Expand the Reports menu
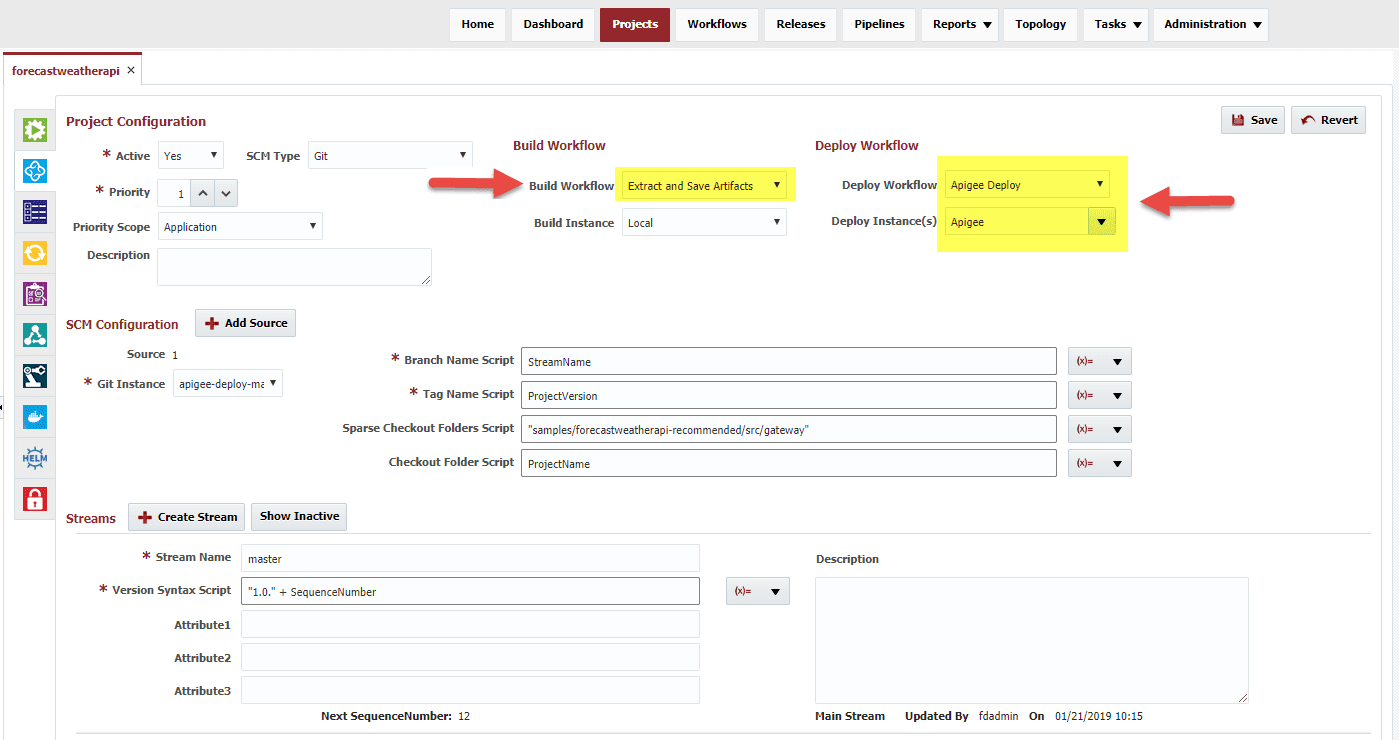The width and height of the screenshot is (1399, 740). coord(960,24)
